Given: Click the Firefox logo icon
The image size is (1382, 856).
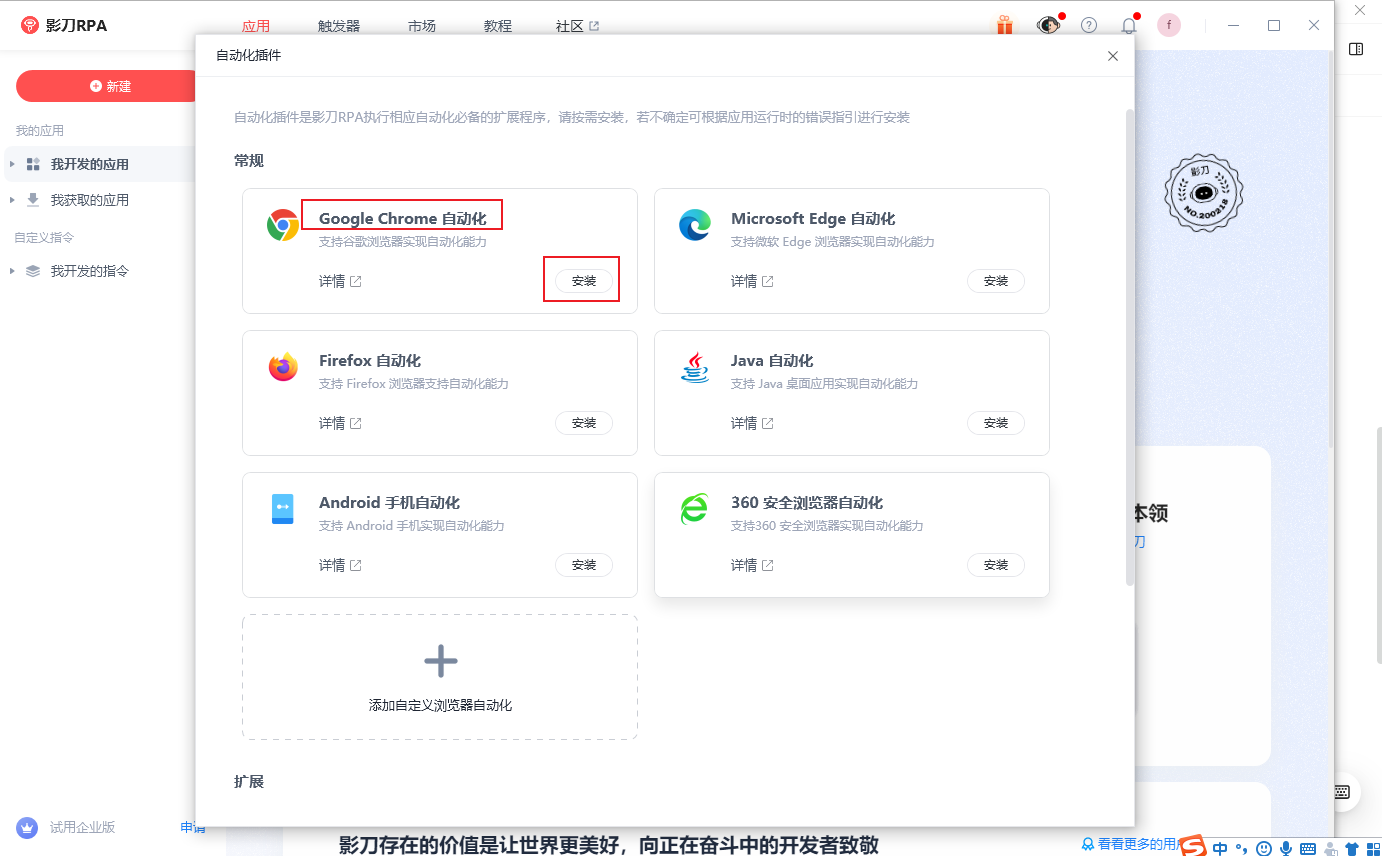Looking at the screenshot, I should tap(283, 367).
